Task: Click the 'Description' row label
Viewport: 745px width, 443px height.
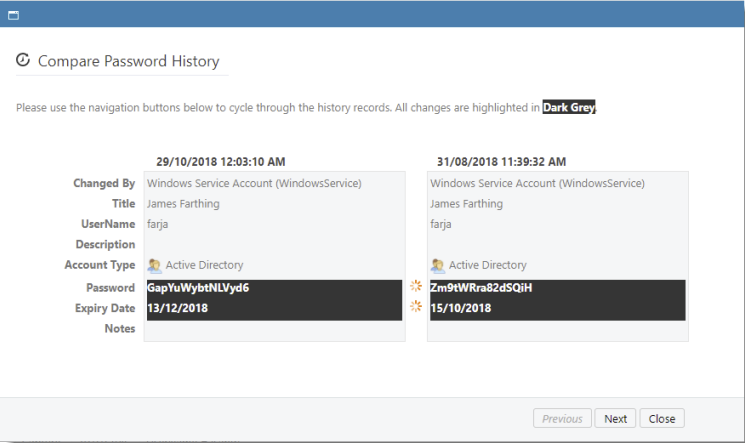Action: (105, 245)
